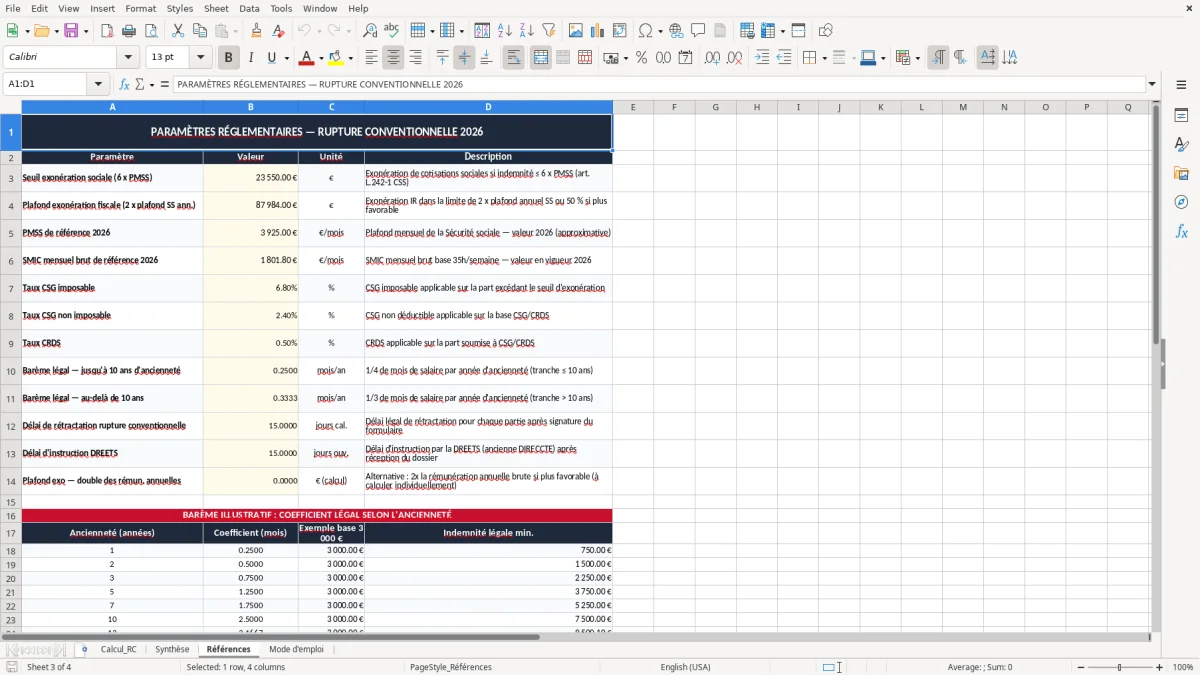The width and height of the screenshot is (1200, 675).
Task: Click column D header
Action: 488,107
